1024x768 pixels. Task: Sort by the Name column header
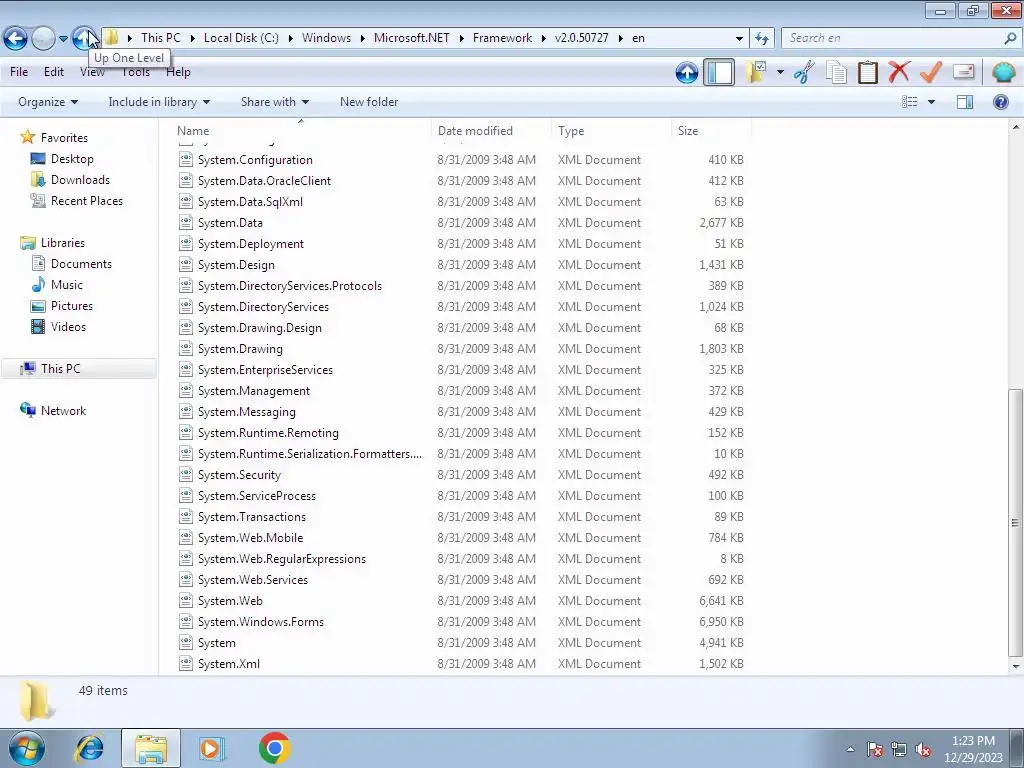(x=301, y=131)
